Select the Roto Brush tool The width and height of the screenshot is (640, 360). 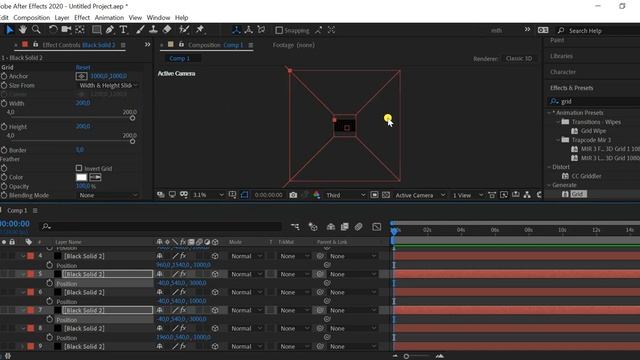pos(184,30)
